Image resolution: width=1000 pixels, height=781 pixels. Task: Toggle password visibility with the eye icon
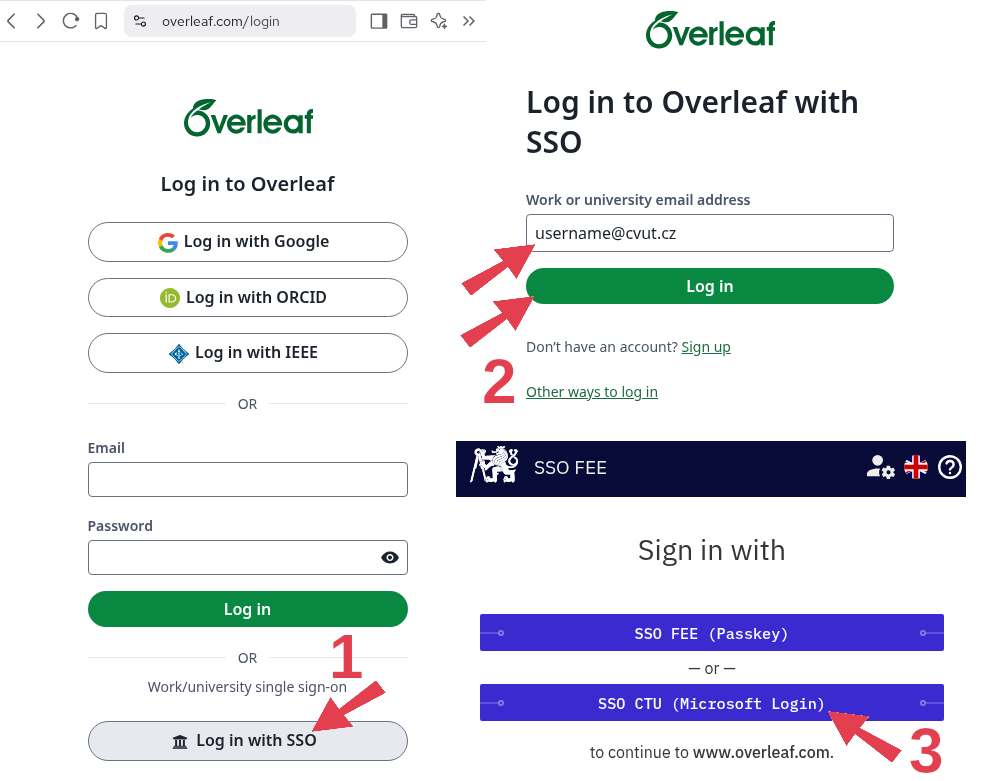(x=390, y=557)
